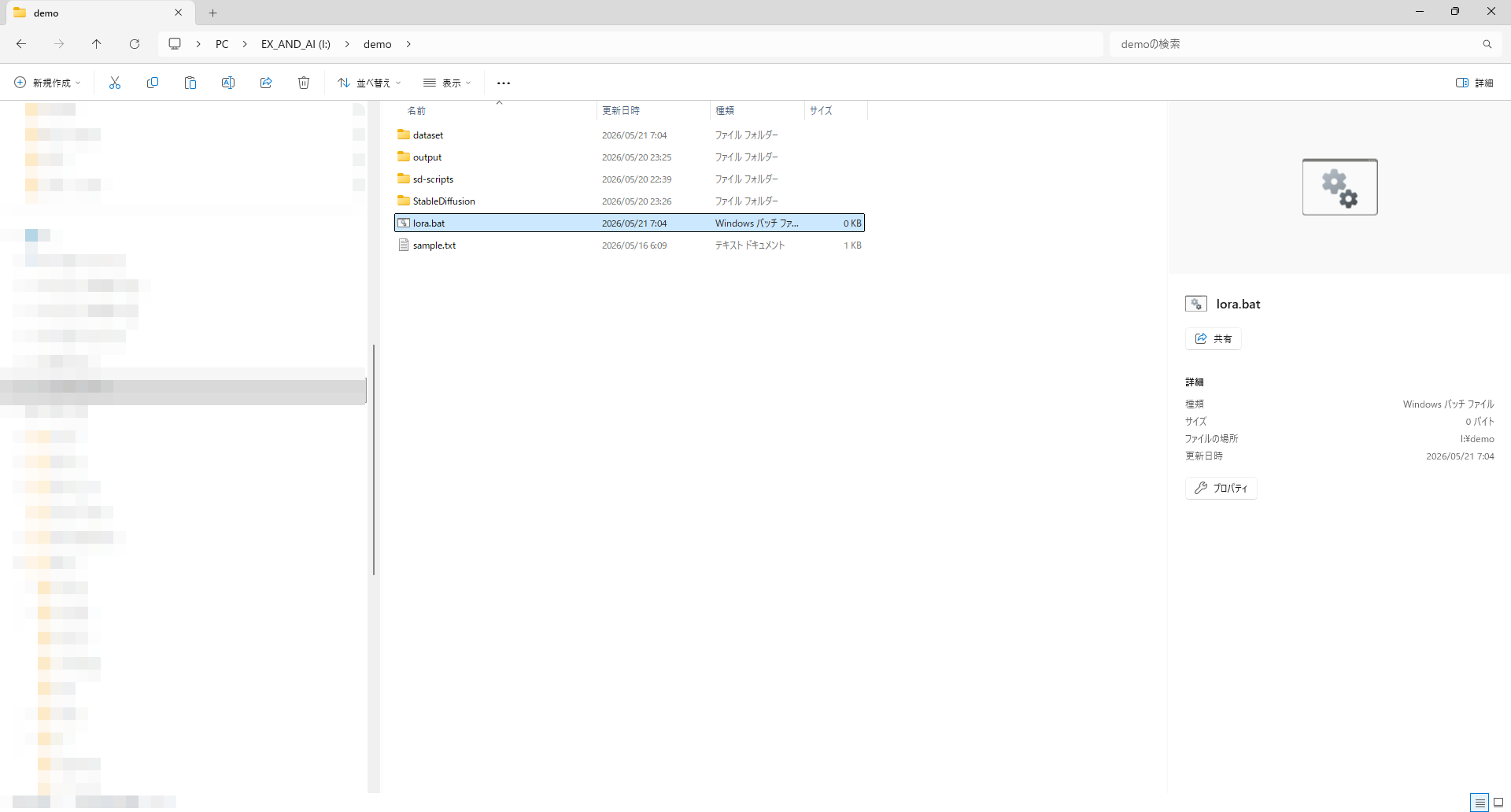
Task: Click 2026/05/20 23:25 date of output
Action: [x=637, y=157]
